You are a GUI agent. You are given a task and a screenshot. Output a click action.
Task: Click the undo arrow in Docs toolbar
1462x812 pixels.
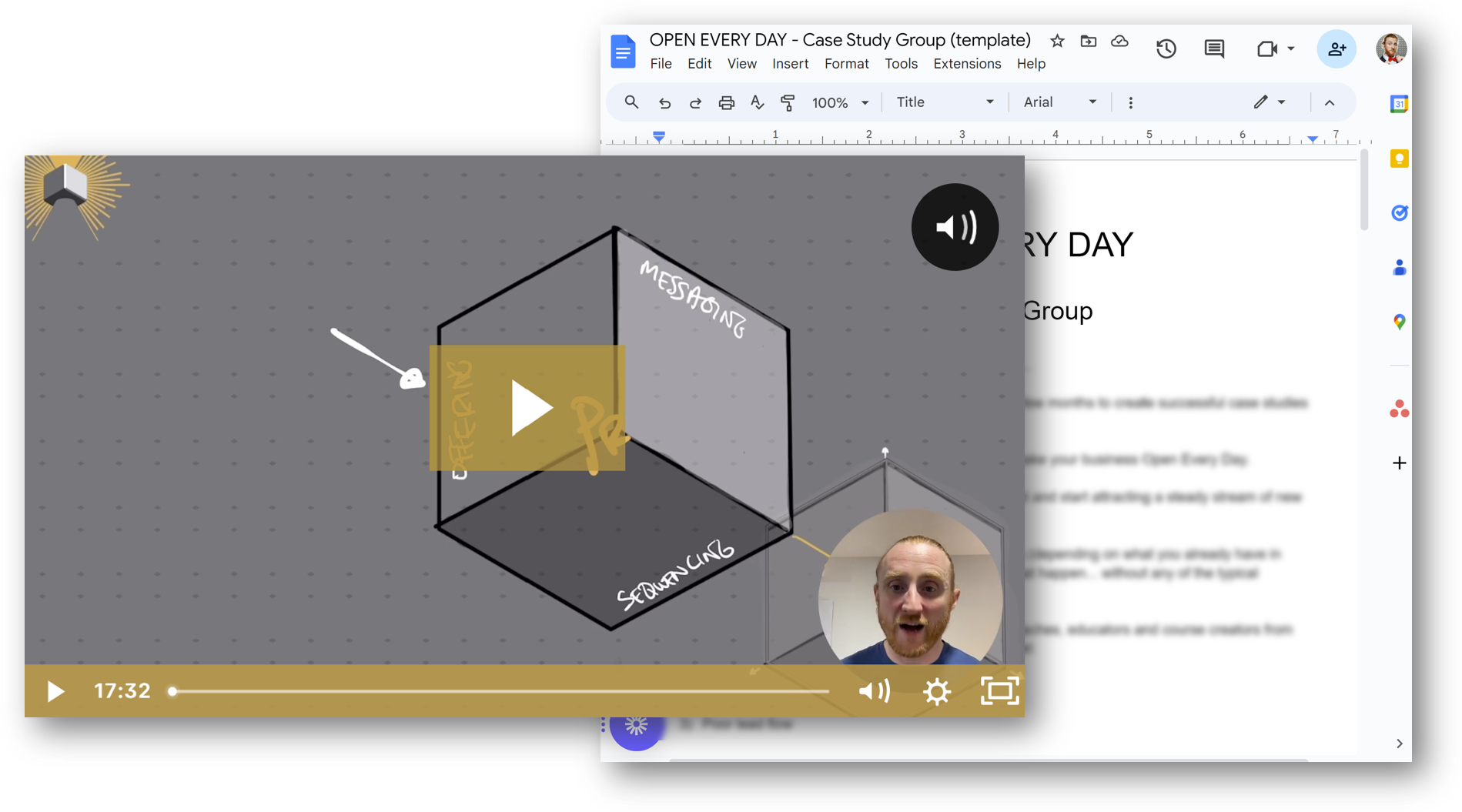[x=664, y=103]
